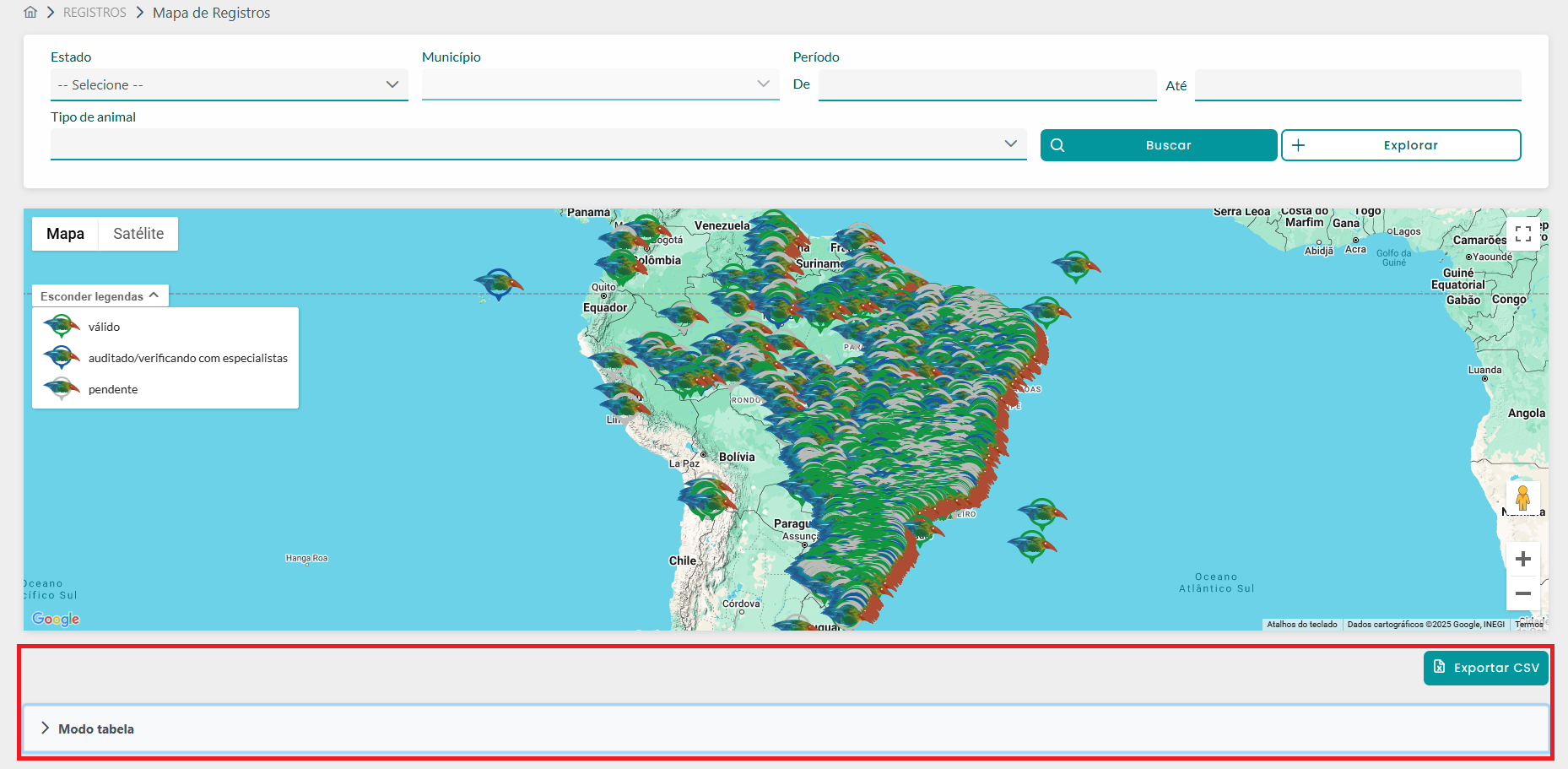Screen dimensions: 1568x769
Task: Click the Google logo on the map
Action: pyautogui.click(x=56, y=619)
